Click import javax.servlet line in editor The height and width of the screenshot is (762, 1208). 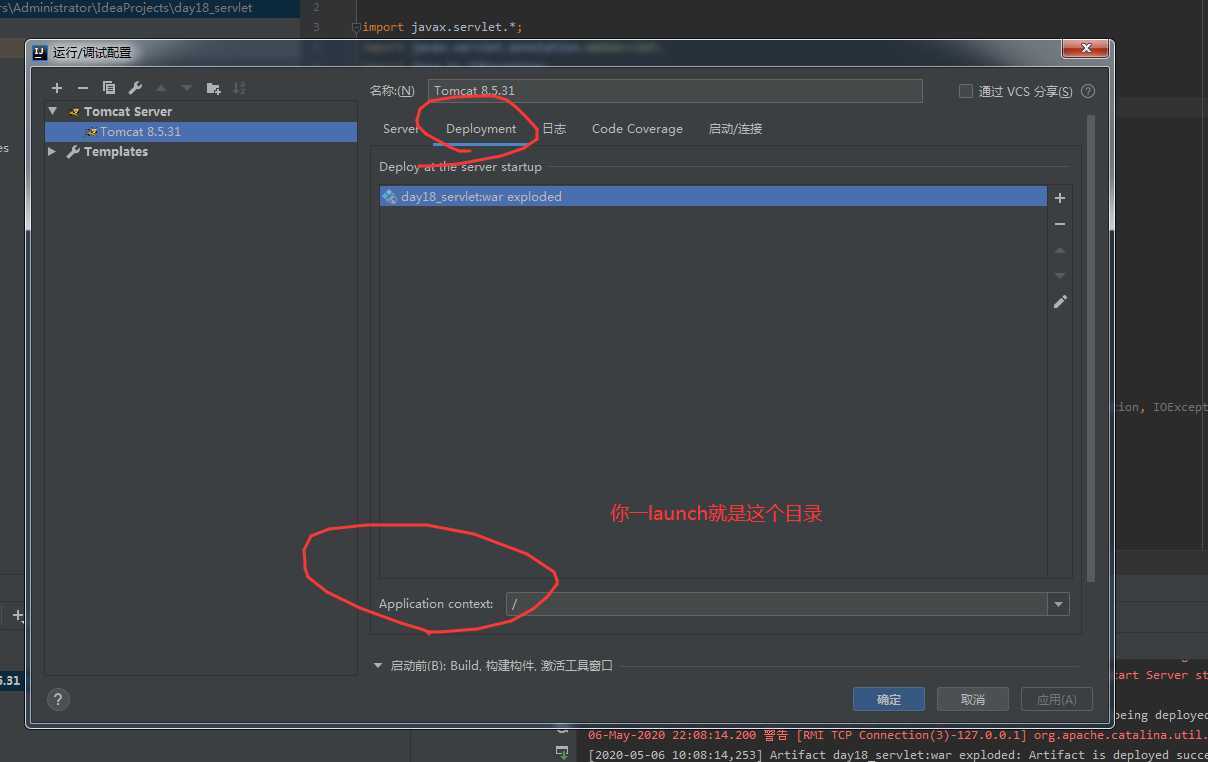click(442, 27)
